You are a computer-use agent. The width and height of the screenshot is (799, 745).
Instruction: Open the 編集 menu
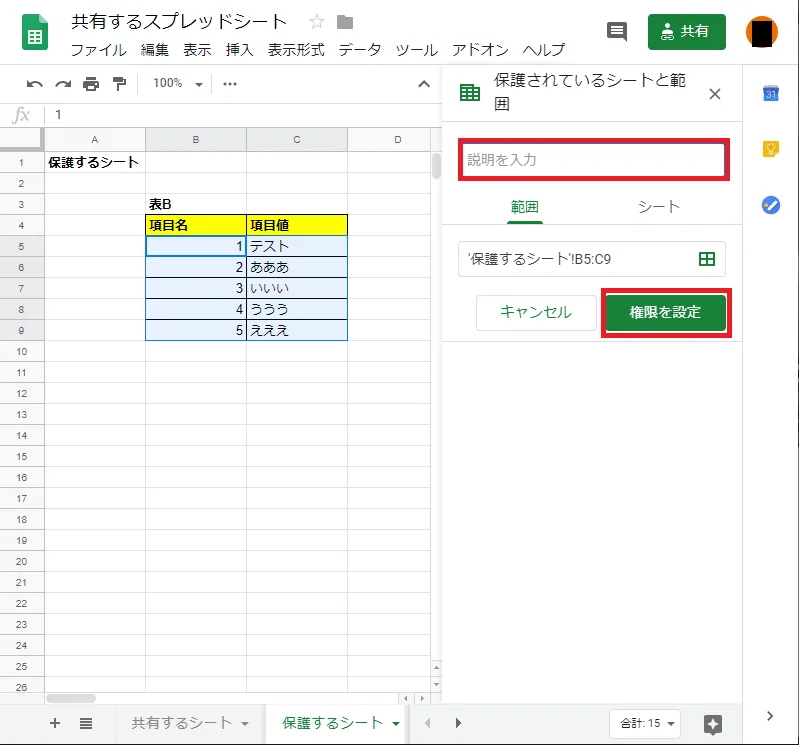(x=154, y=50)
